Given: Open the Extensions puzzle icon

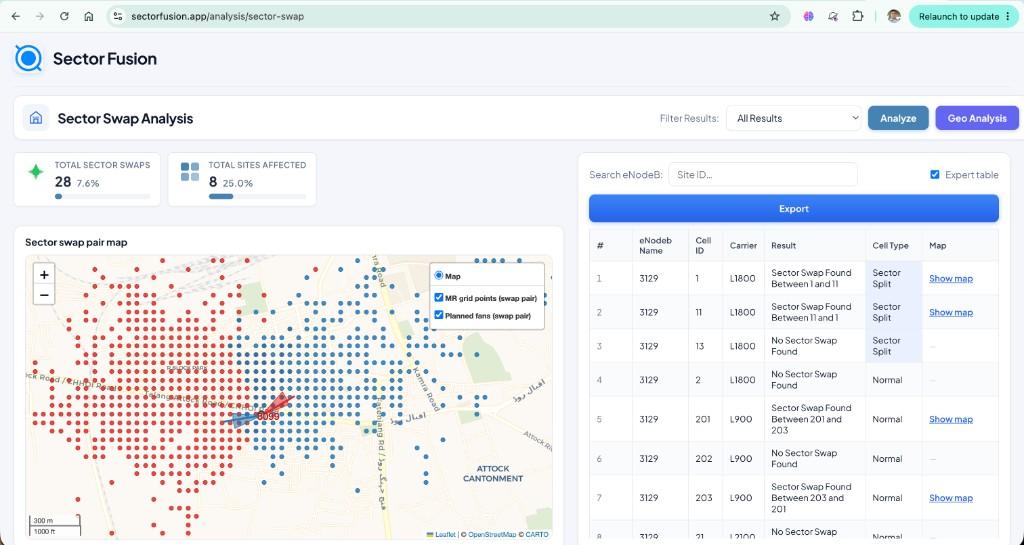Looking at the screenshot, I should point(857,16).
